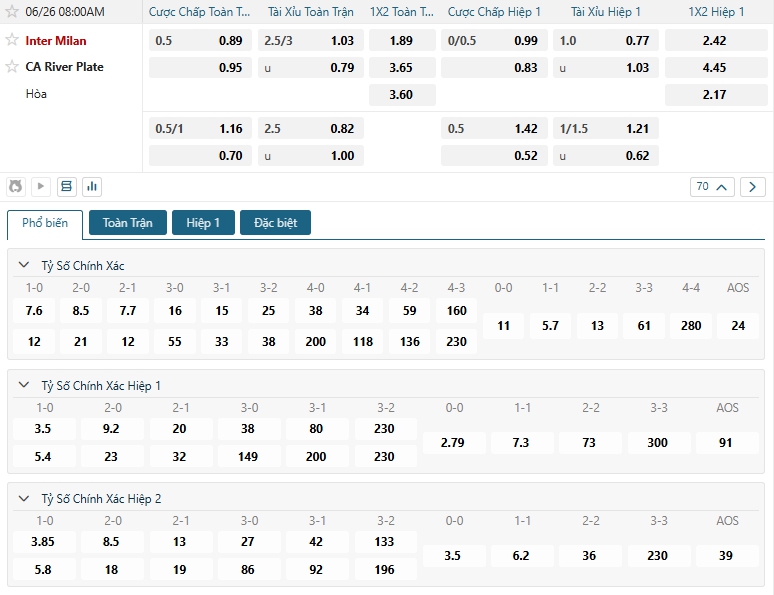Click the live stream play icon
Screen dimensions: 774x595
pyautogui.click(x=41, y=186)
